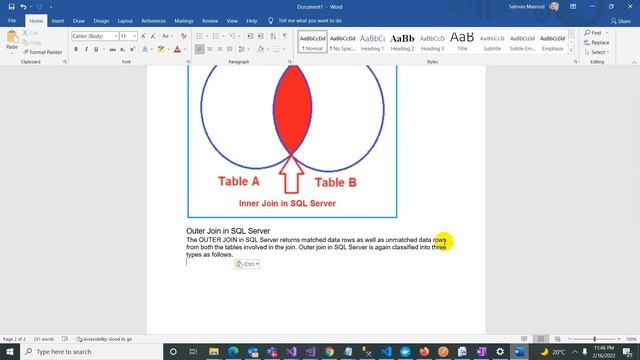Open Paragraph dialog launcher
Viewport: 640px width, 360px height.
click(x=290, y=62)
